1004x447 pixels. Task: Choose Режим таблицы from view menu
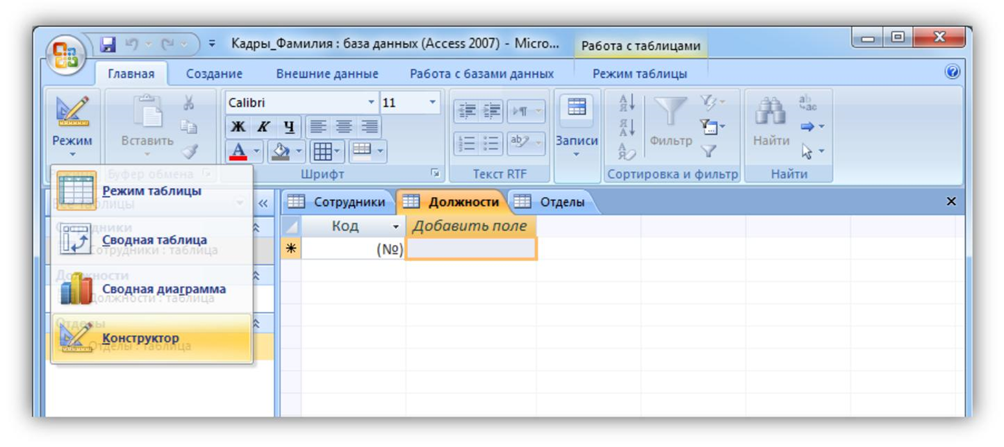[x=152, y=191]
